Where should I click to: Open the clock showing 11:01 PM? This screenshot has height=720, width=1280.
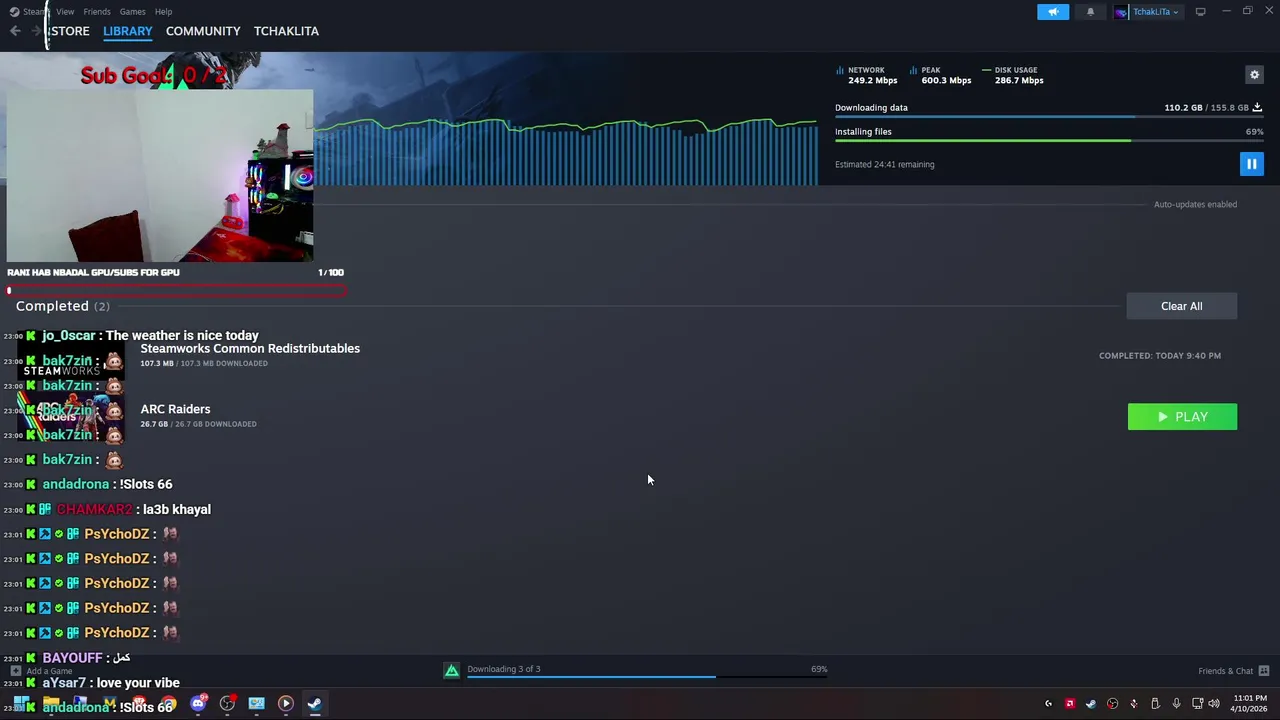coord(1248,704)
